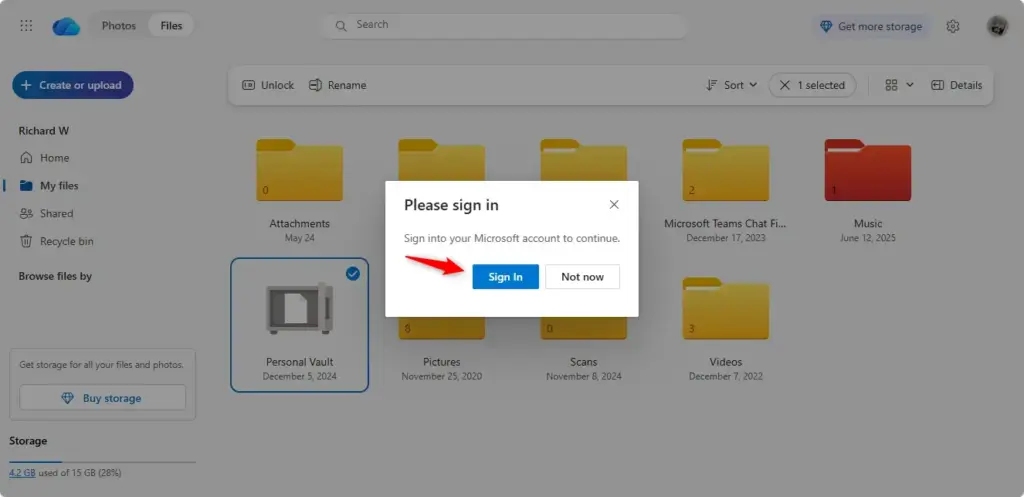Image resolution: width=1024 pixels, height=497 pixels.
Task: Close the Please sign in dialog
Action: [x=614, y=204]
